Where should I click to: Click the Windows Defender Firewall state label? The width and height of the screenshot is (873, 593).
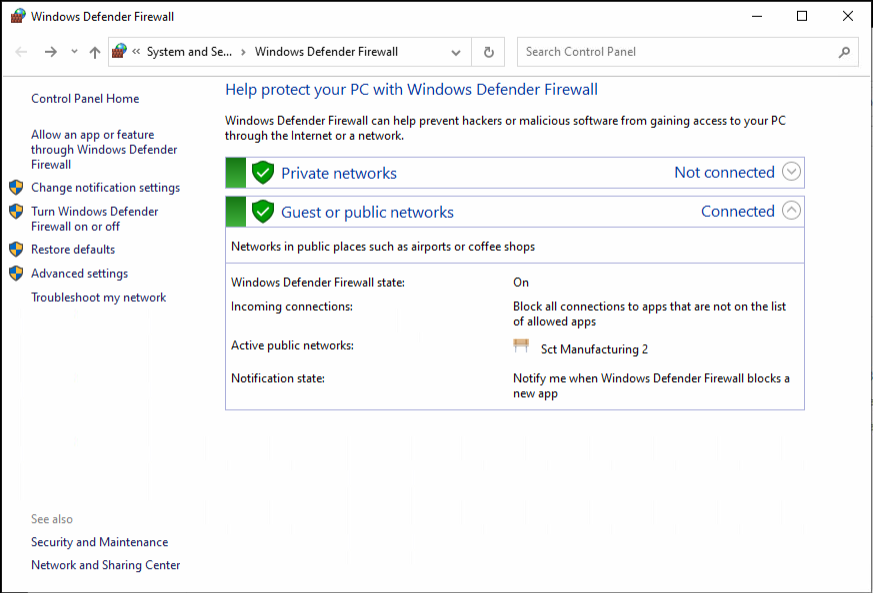[318, 282]
